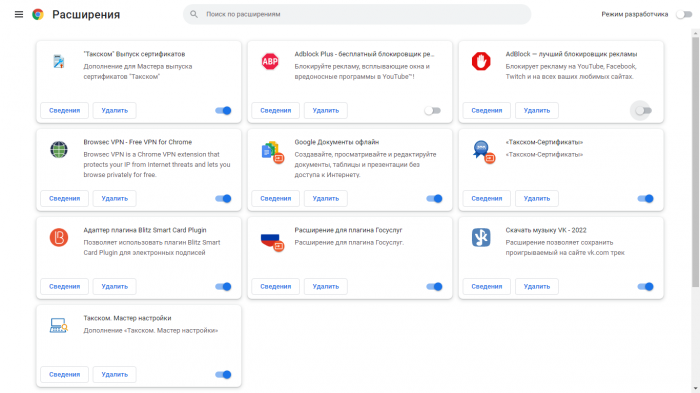Open Сведения for "Такском" Выпуск сертификатов

(x=64, y=110)
